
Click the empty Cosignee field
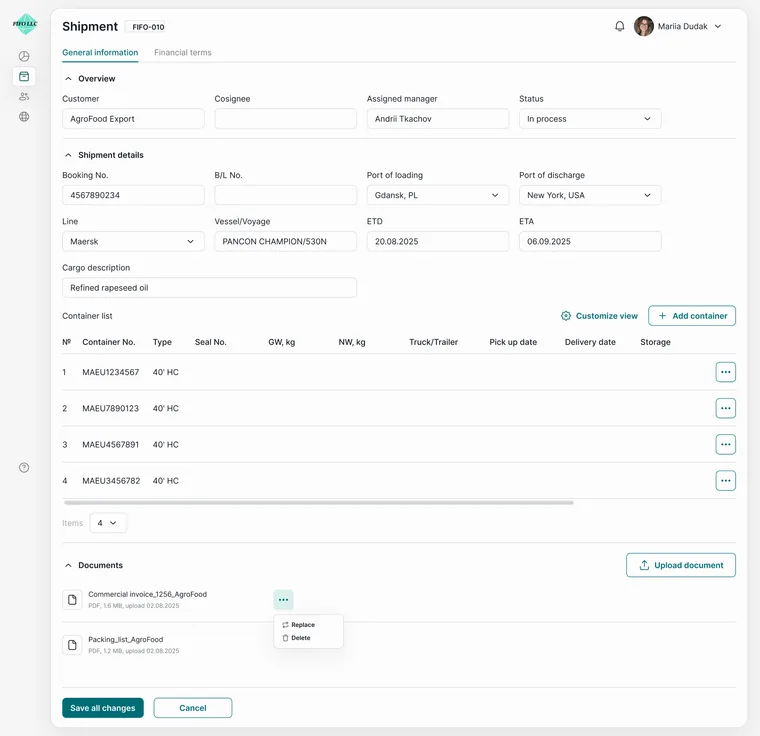tap(285, 119)
